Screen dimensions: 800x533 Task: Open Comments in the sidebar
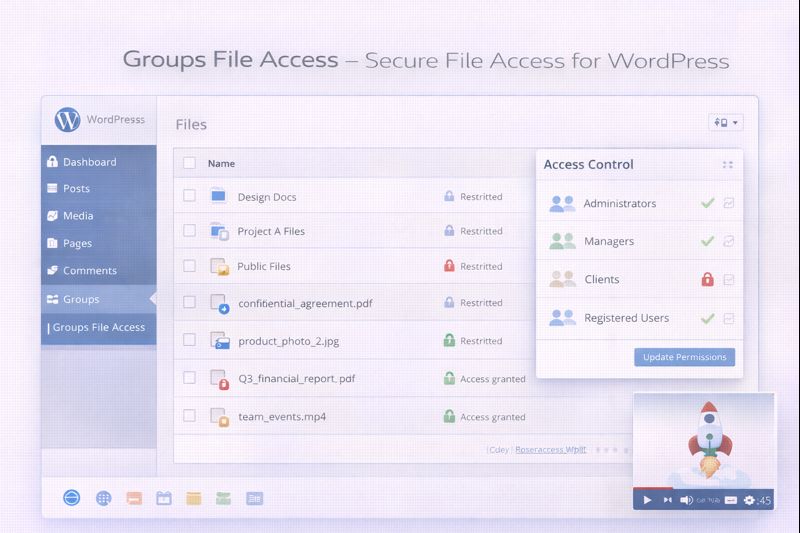[x=98, y=270]
